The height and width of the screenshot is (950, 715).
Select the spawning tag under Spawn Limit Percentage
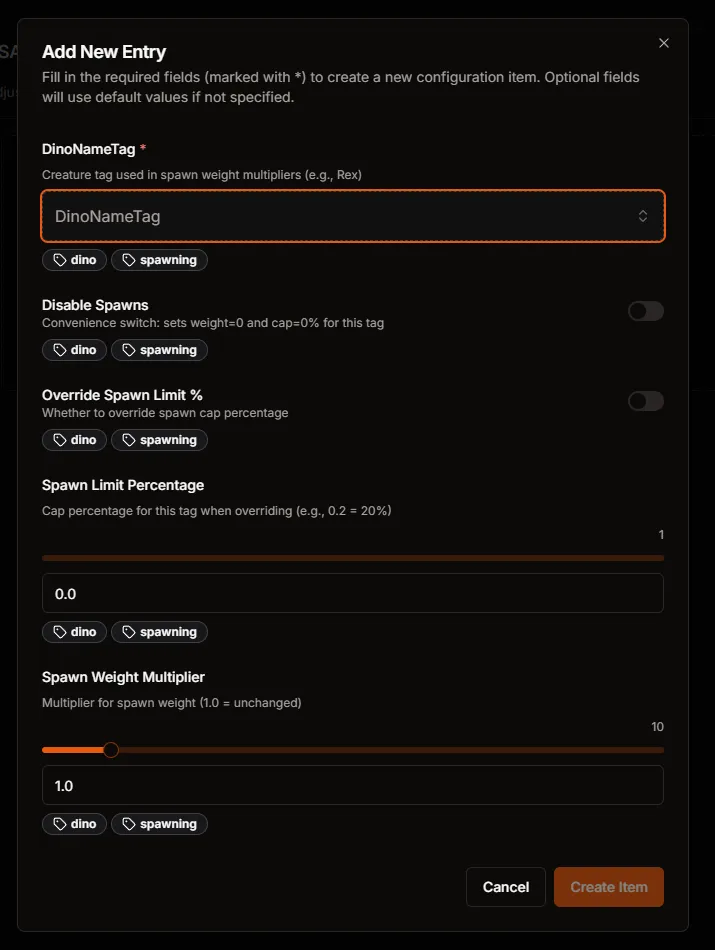(159, 631)
